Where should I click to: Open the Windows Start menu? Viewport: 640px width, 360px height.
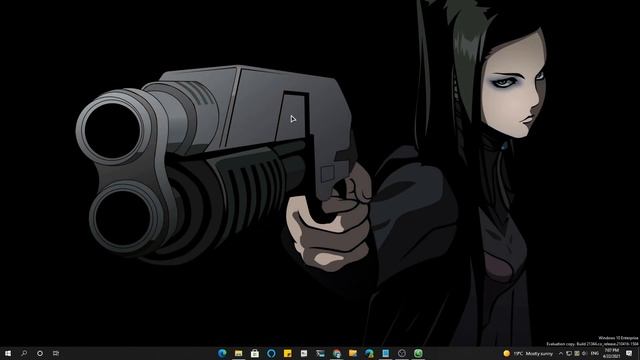point(8,353)
